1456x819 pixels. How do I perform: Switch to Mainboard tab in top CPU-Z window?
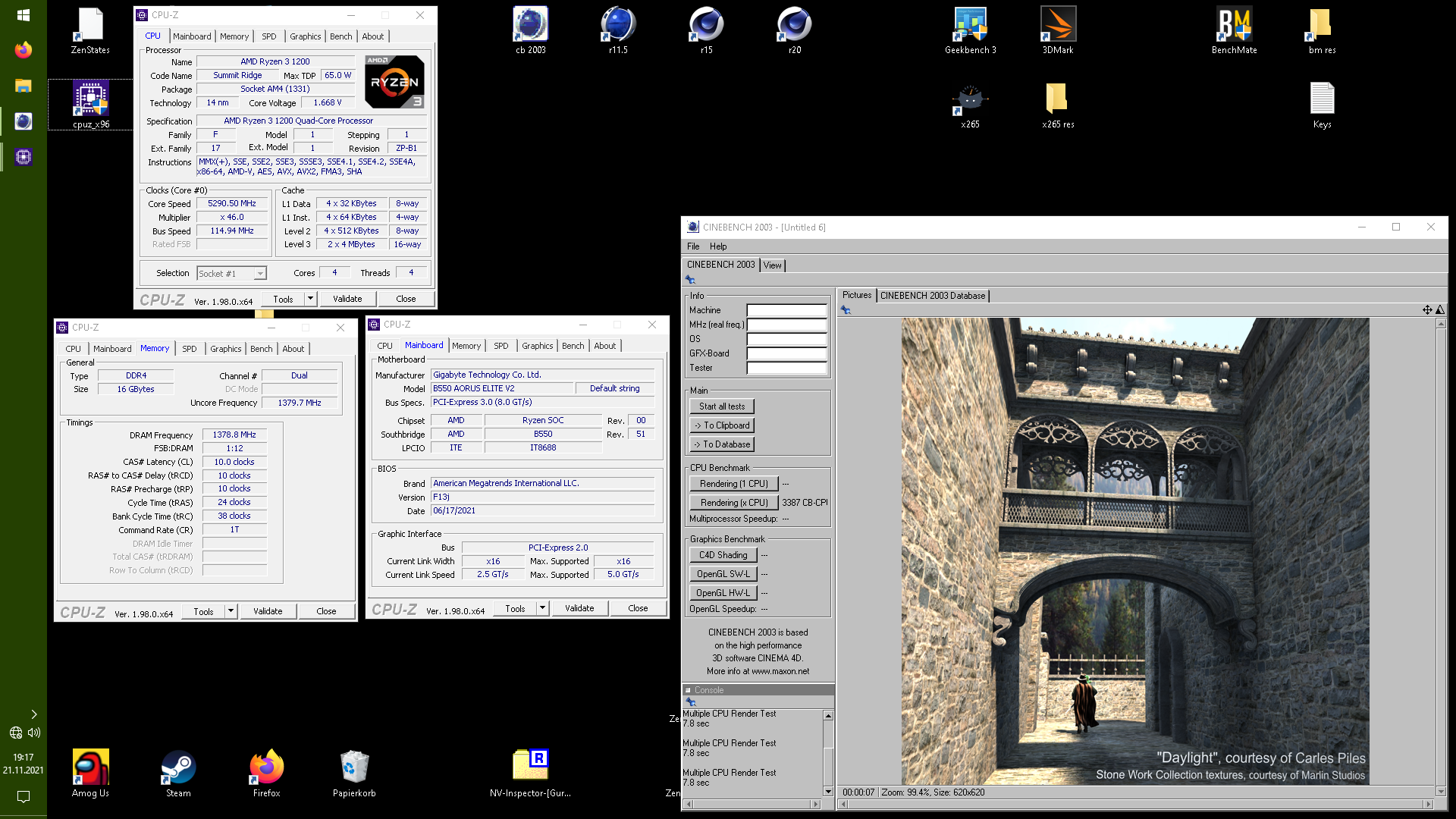coord(192,36)
